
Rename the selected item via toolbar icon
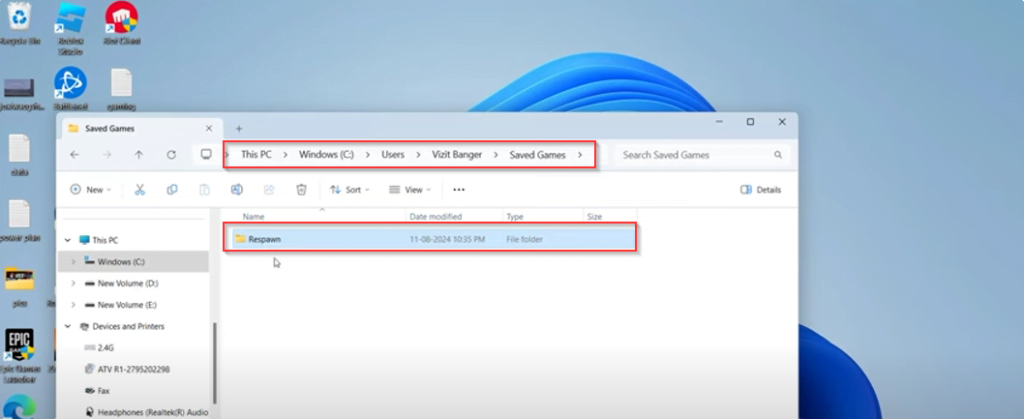pos(236,189)
